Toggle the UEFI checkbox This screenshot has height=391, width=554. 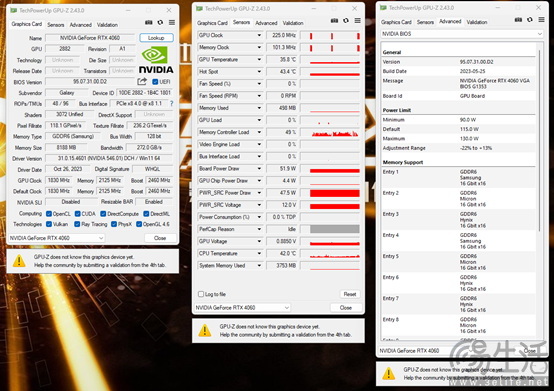tap(155, 82)
